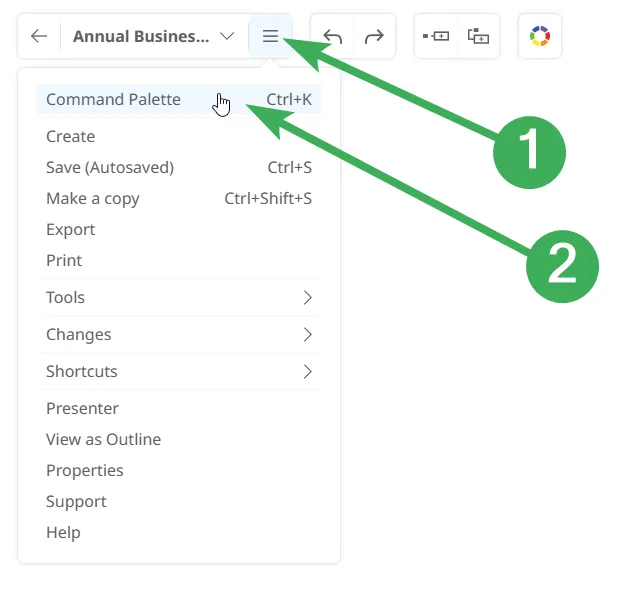Click Print in the menu
639x595 pixels.
tap(64, 260)
